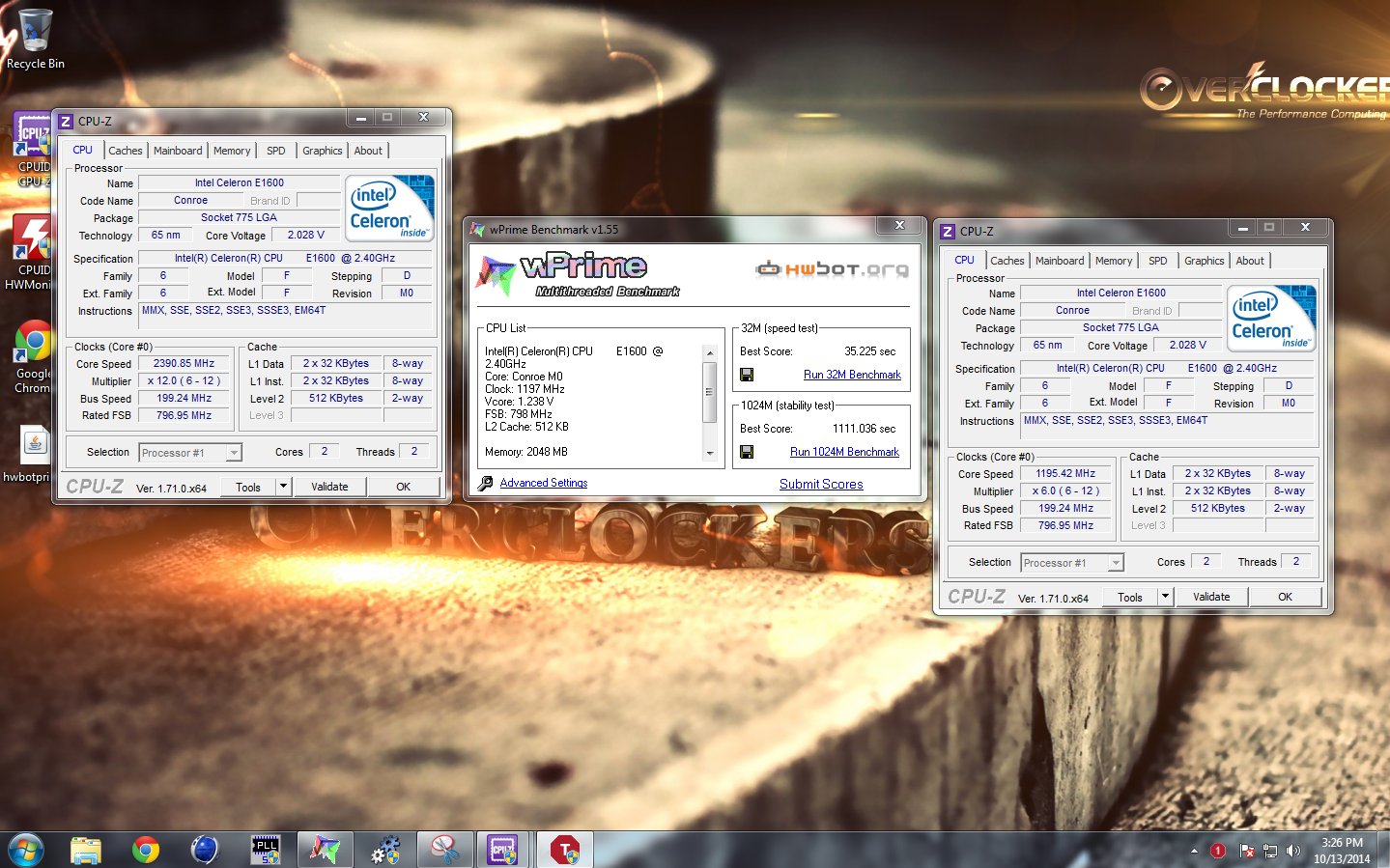Open the Mainboard tab in the left CPU-Z window
The image size is (1390, 868).
pyautogui.click(x=178, y=151)
